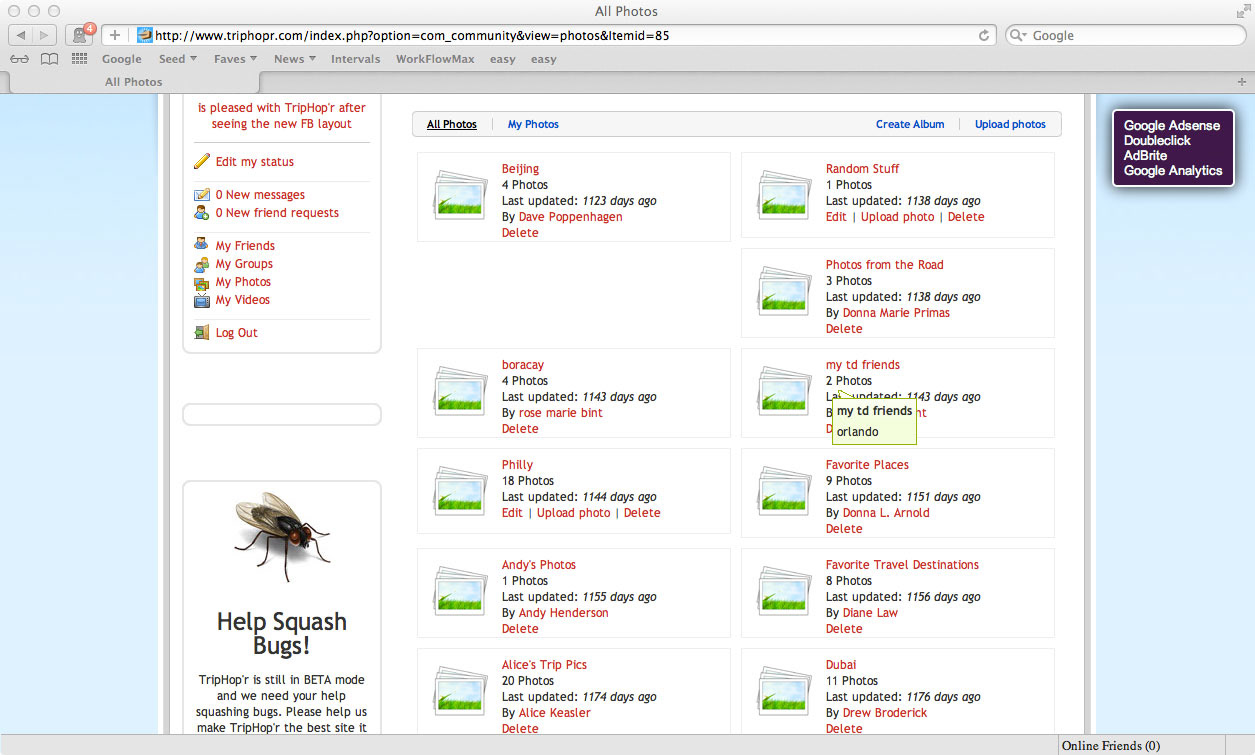Click the My Groups icon in sidebar
1255x755 pixels.
click(202, 264)
